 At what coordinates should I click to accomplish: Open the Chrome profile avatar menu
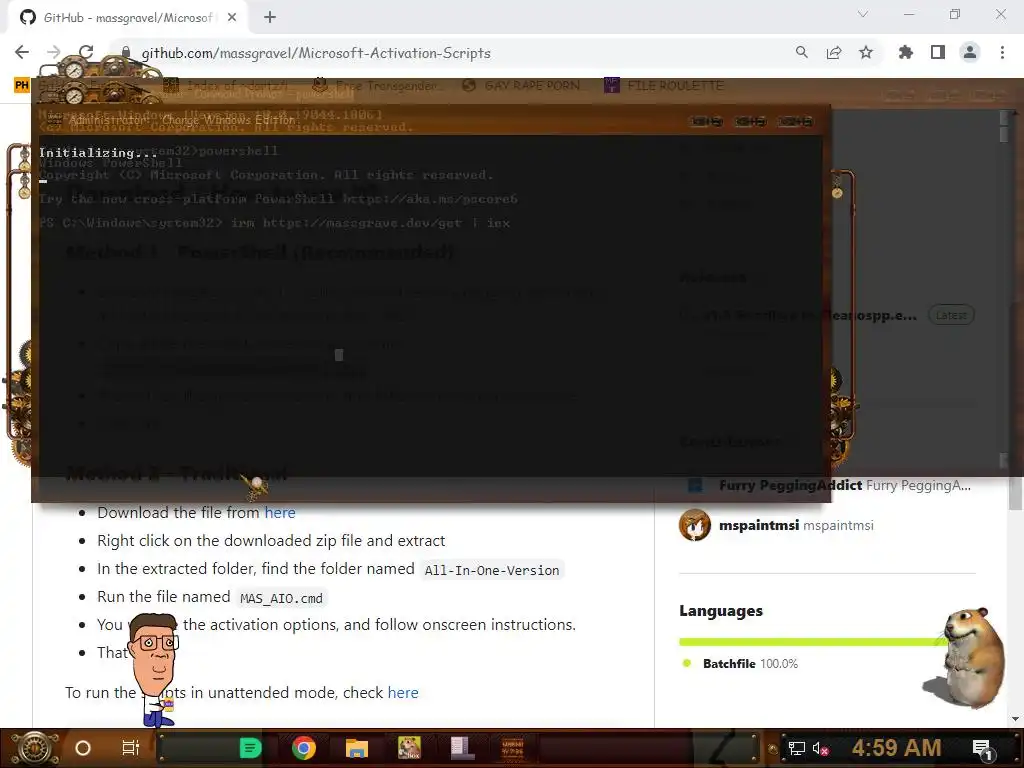[970, 52]
